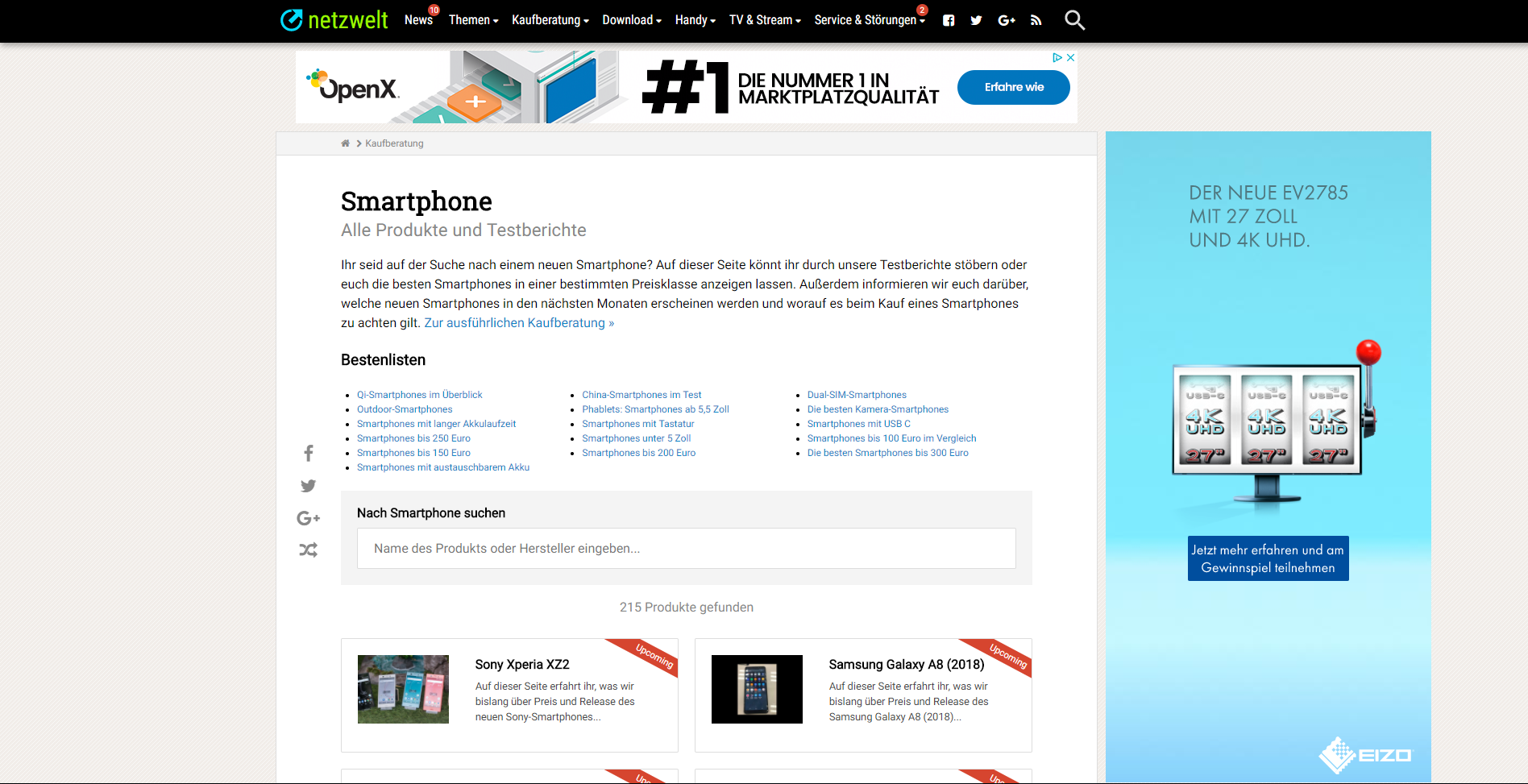Open Smartphones mit Tastatur
1528x784 pixels.
[638, 424]
